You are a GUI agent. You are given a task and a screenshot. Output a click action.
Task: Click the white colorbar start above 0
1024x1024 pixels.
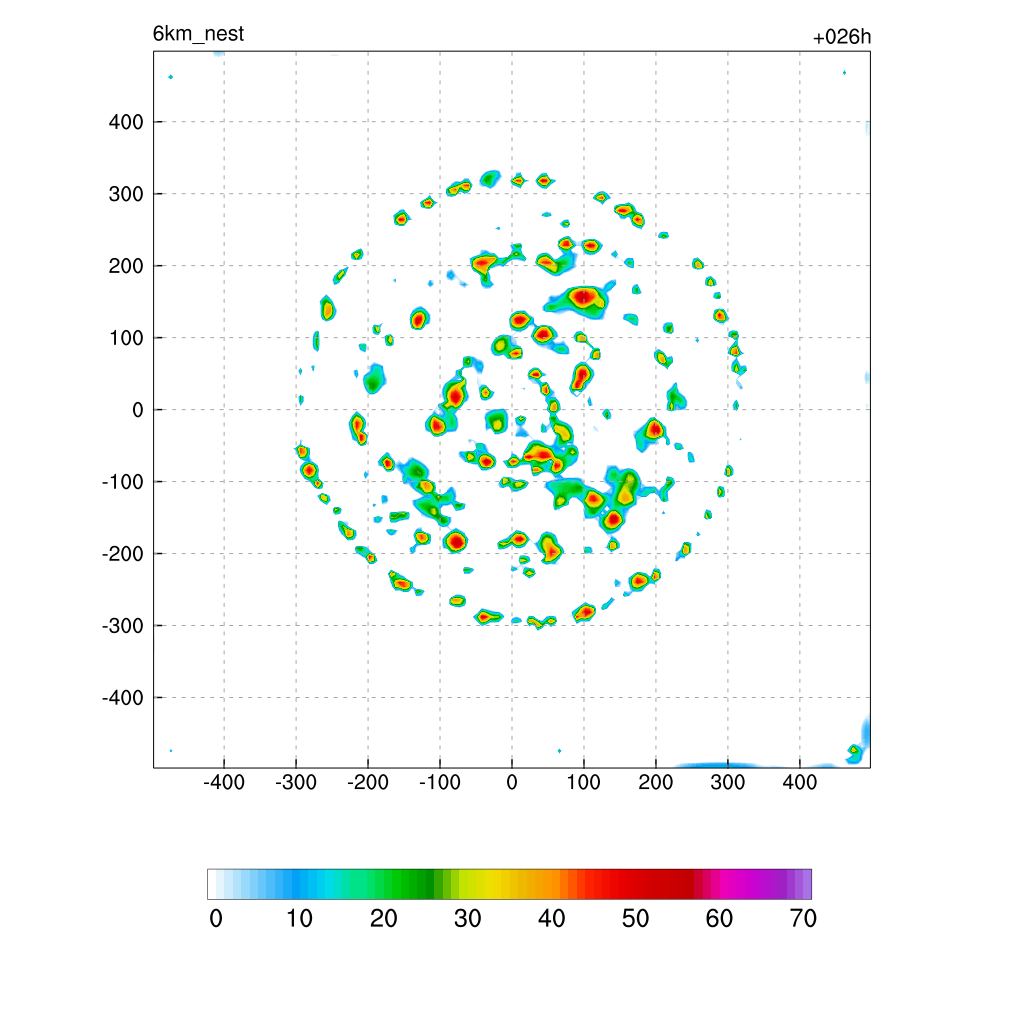(212, 884)
